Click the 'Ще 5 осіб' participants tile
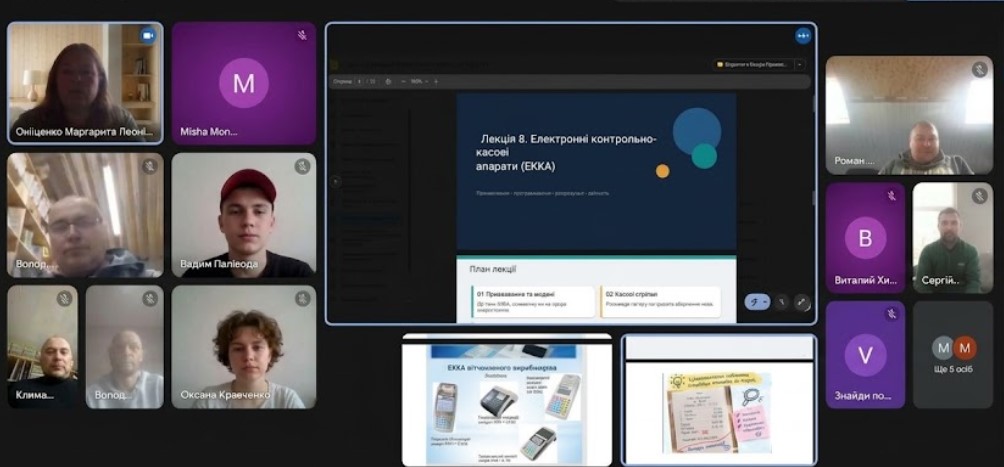Screen dimensions: 1004x467 [953, 355]
